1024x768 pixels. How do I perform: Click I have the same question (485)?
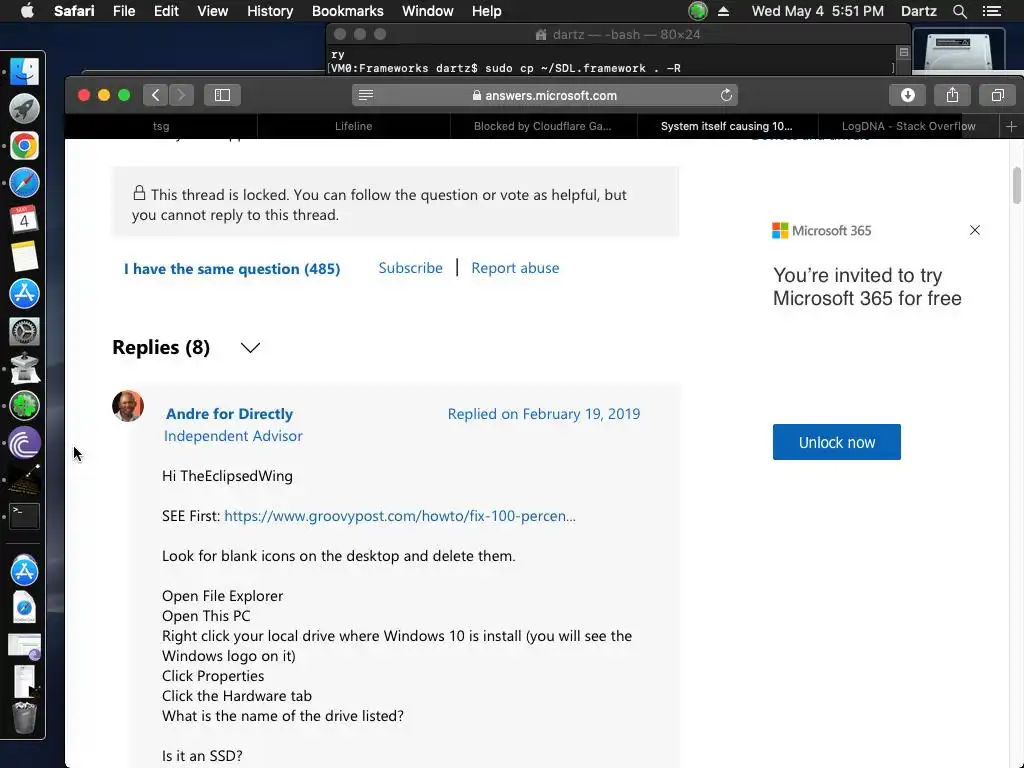click(x=232, y=268)
